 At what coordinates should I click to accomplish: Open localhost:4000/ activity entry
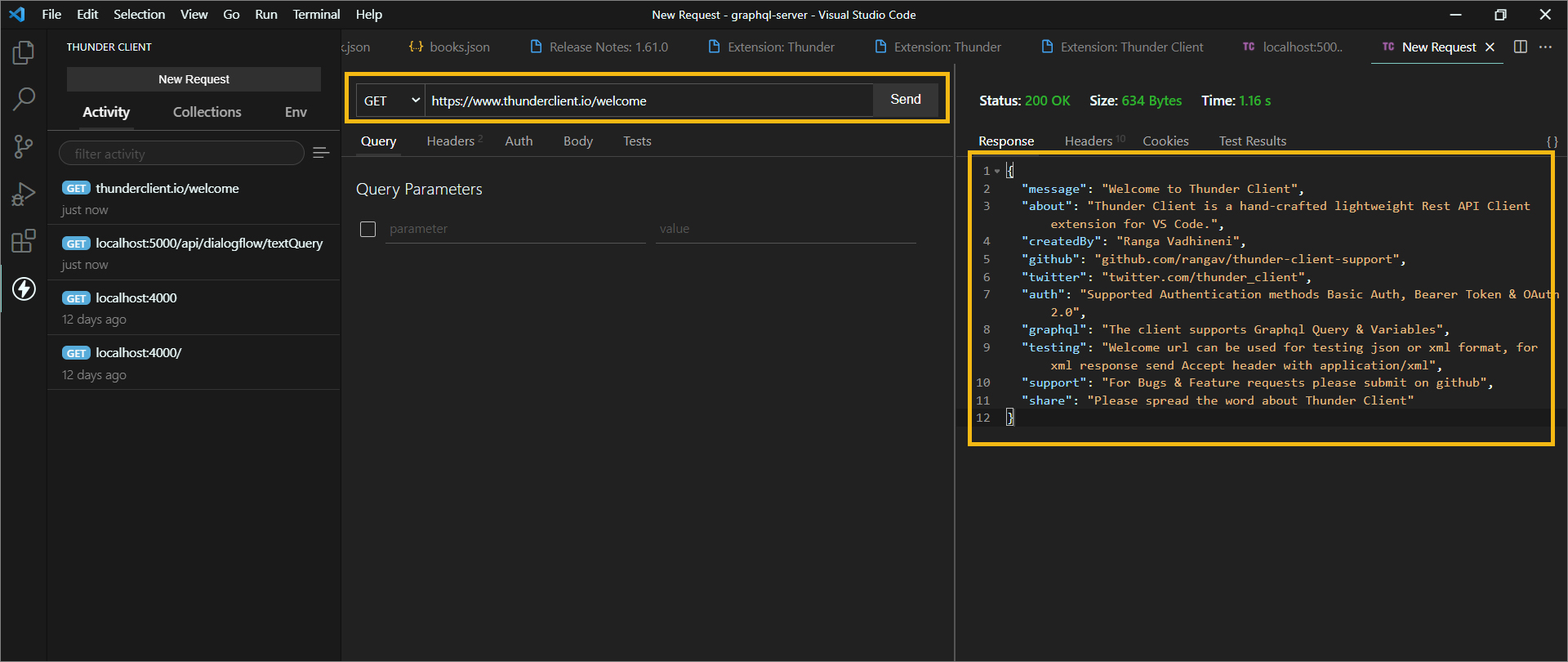point(194,362)
